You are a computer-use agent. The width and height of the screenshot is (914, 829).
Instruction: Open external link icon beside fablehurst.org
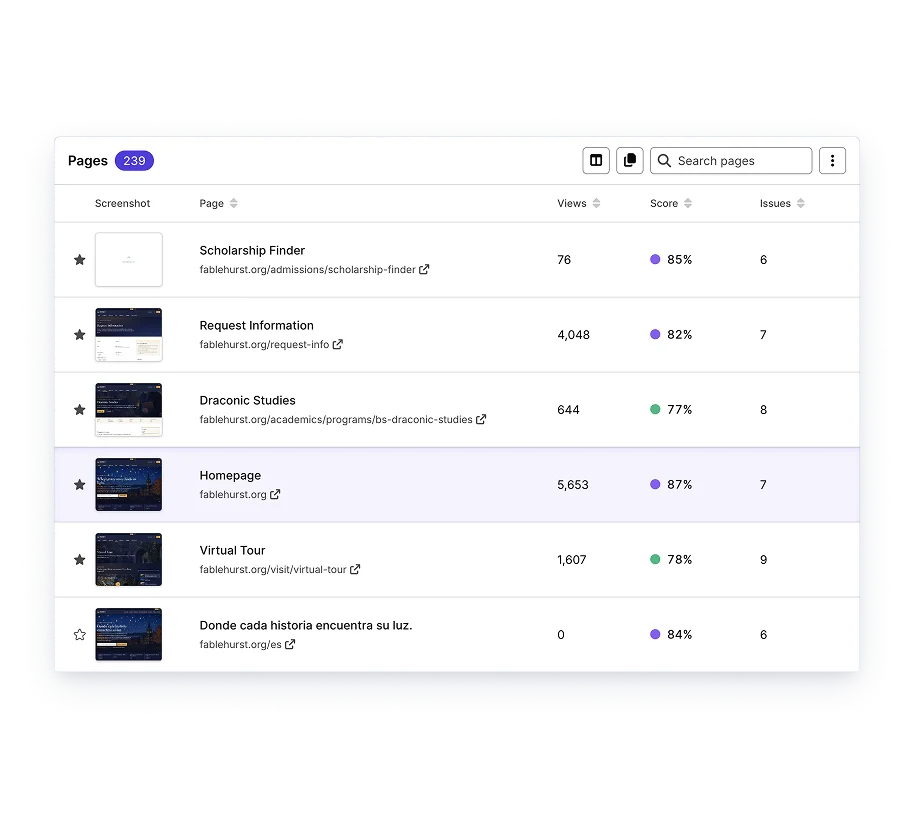(275, 494)
